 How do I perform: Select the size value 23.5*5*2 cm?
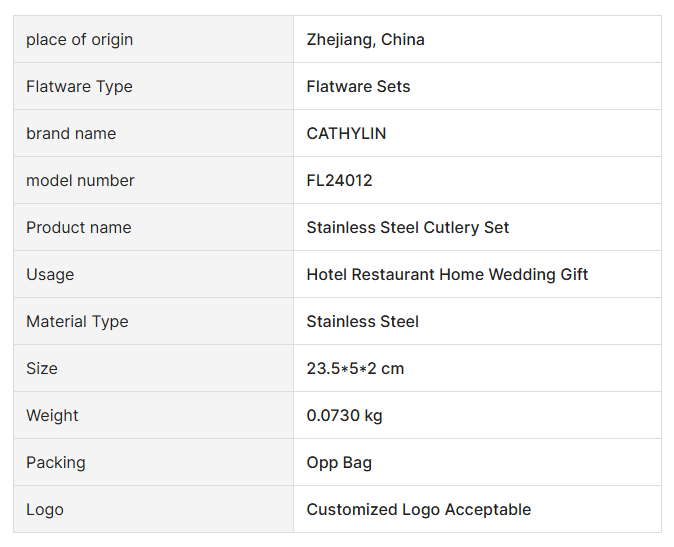click(355, 369)
